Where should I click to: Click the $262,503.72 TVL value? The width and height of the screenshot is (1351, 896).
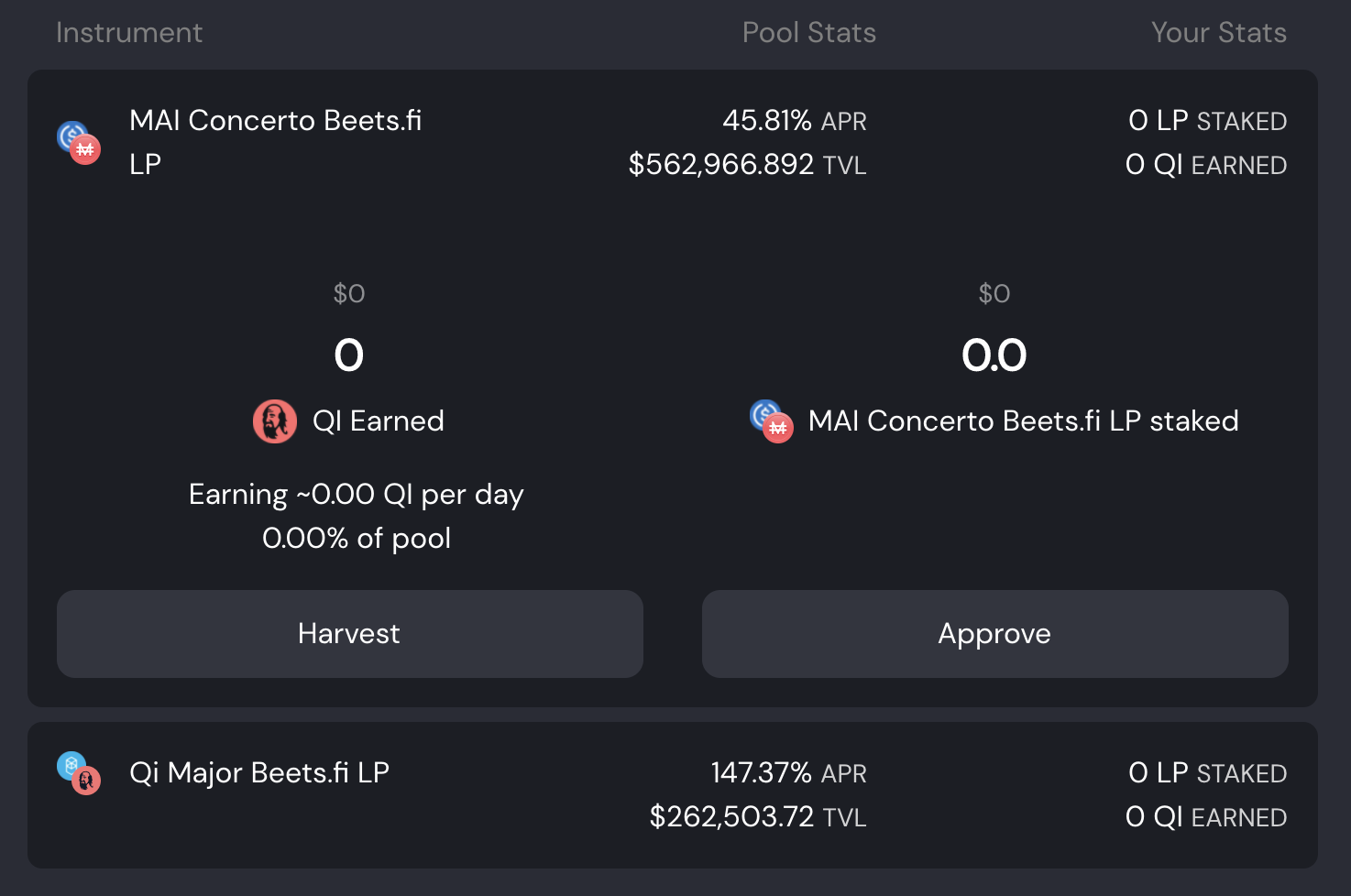point(757,816)
